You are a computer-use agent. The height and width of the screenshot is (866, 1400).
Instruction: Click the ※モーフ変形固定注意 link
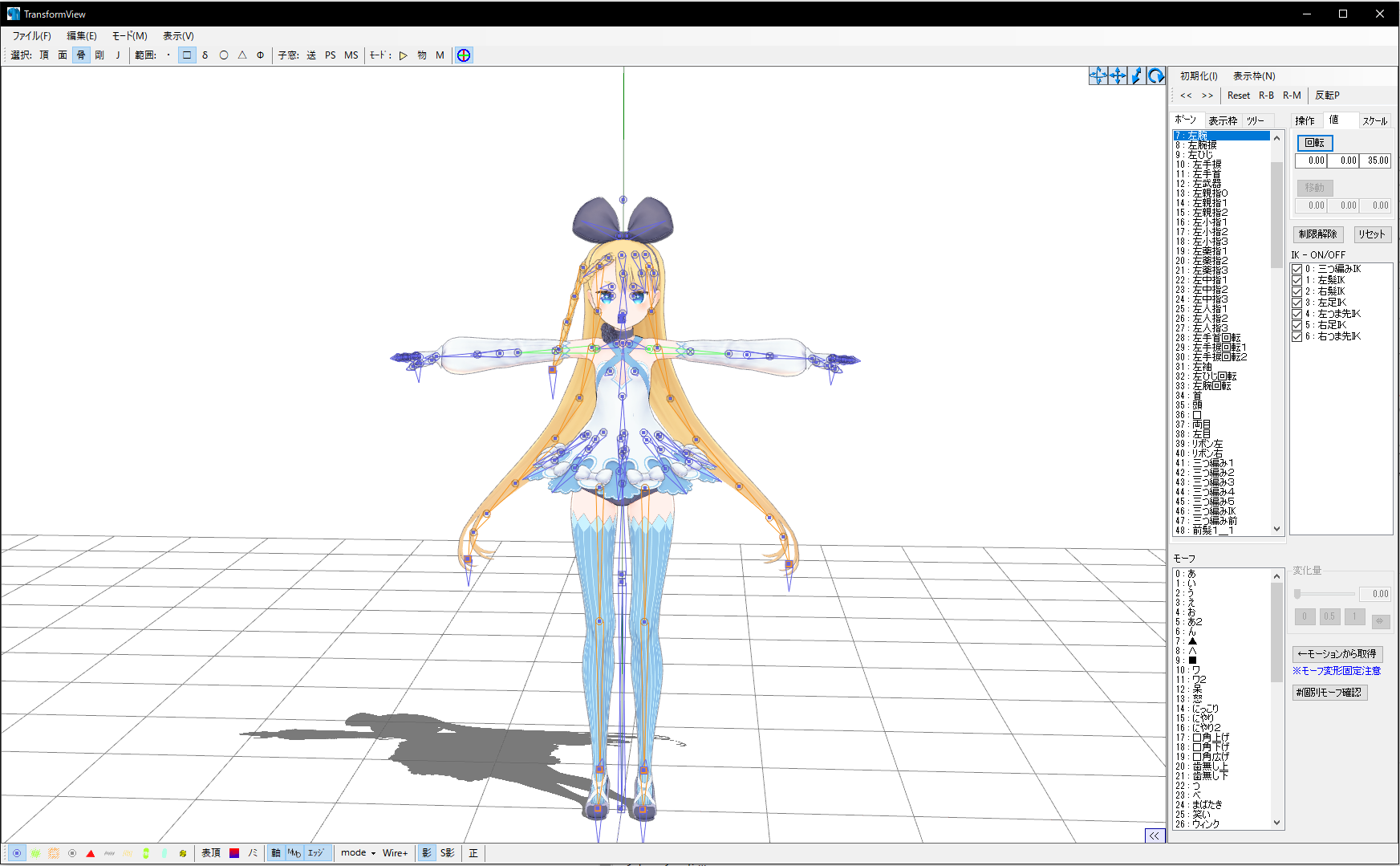pyautogui.click(x=1337, y=671)
